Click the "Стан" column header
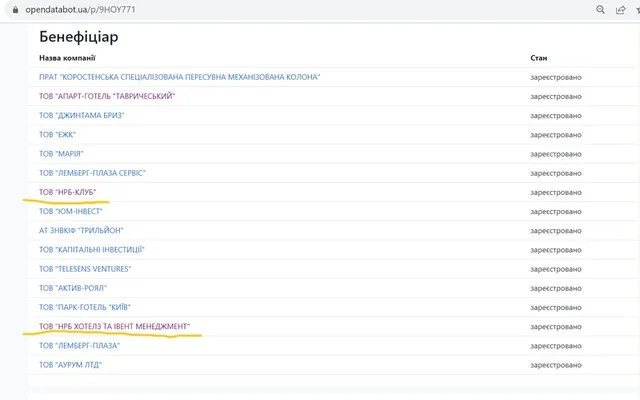Image resolution: width=640 pixels, height=400 pixels. (539, 58)
